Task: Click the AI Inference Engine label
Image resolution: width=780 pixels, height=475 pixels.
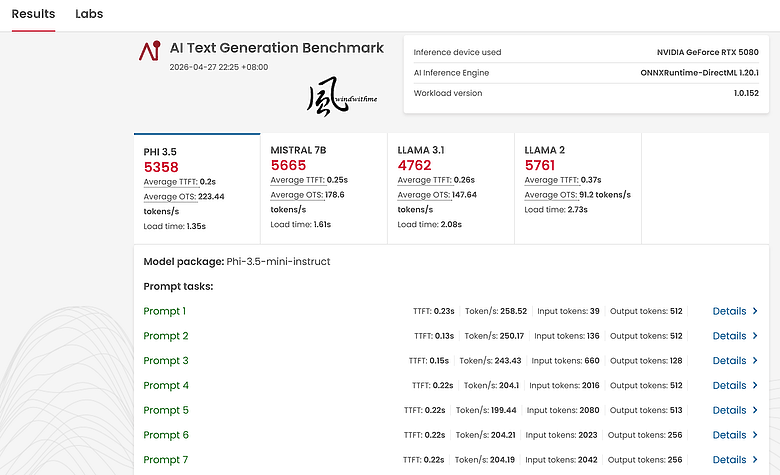Action: coord(451,73)
